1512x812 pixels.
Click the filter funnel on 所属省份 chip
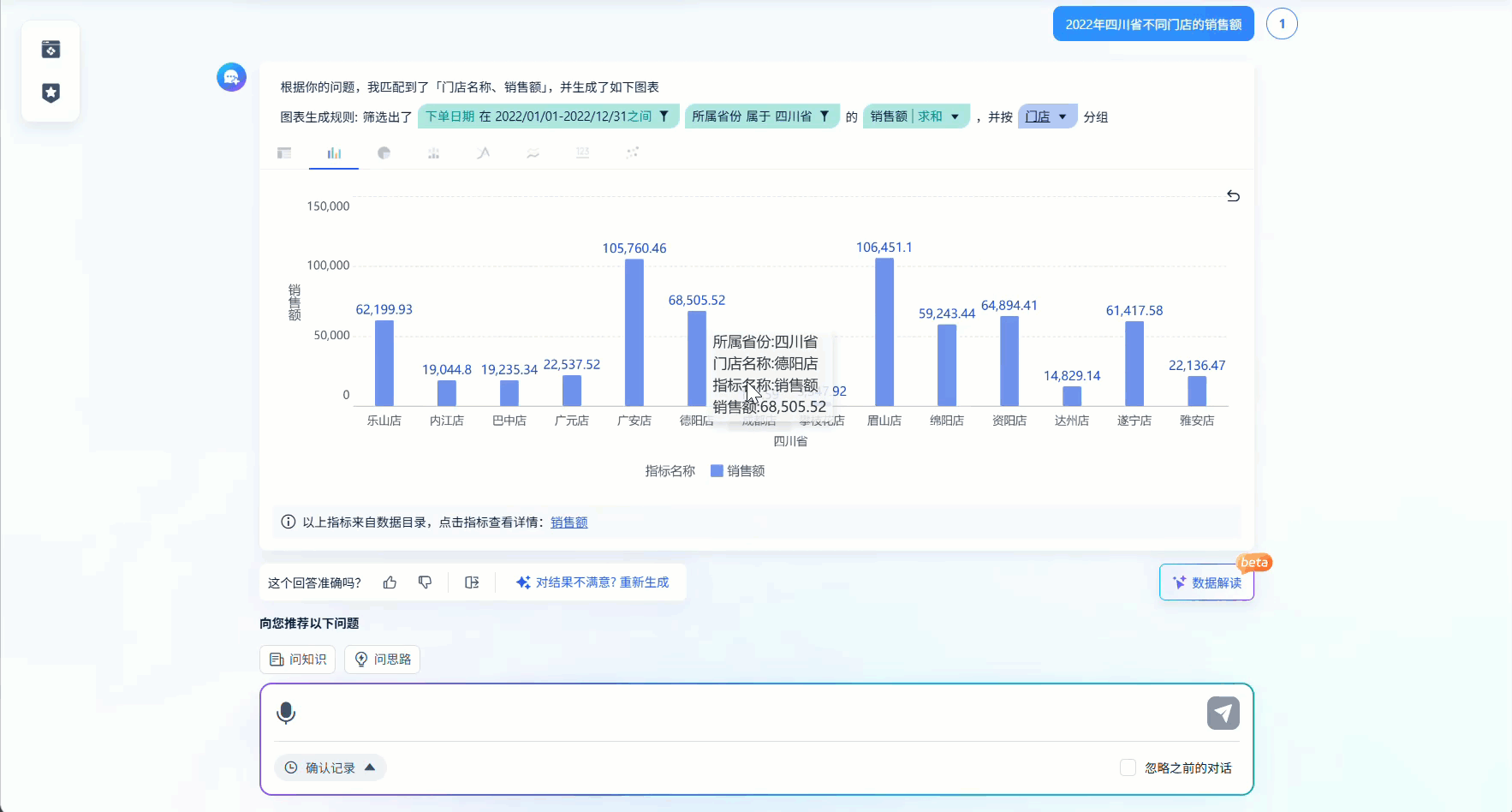(x=824, y=116)
